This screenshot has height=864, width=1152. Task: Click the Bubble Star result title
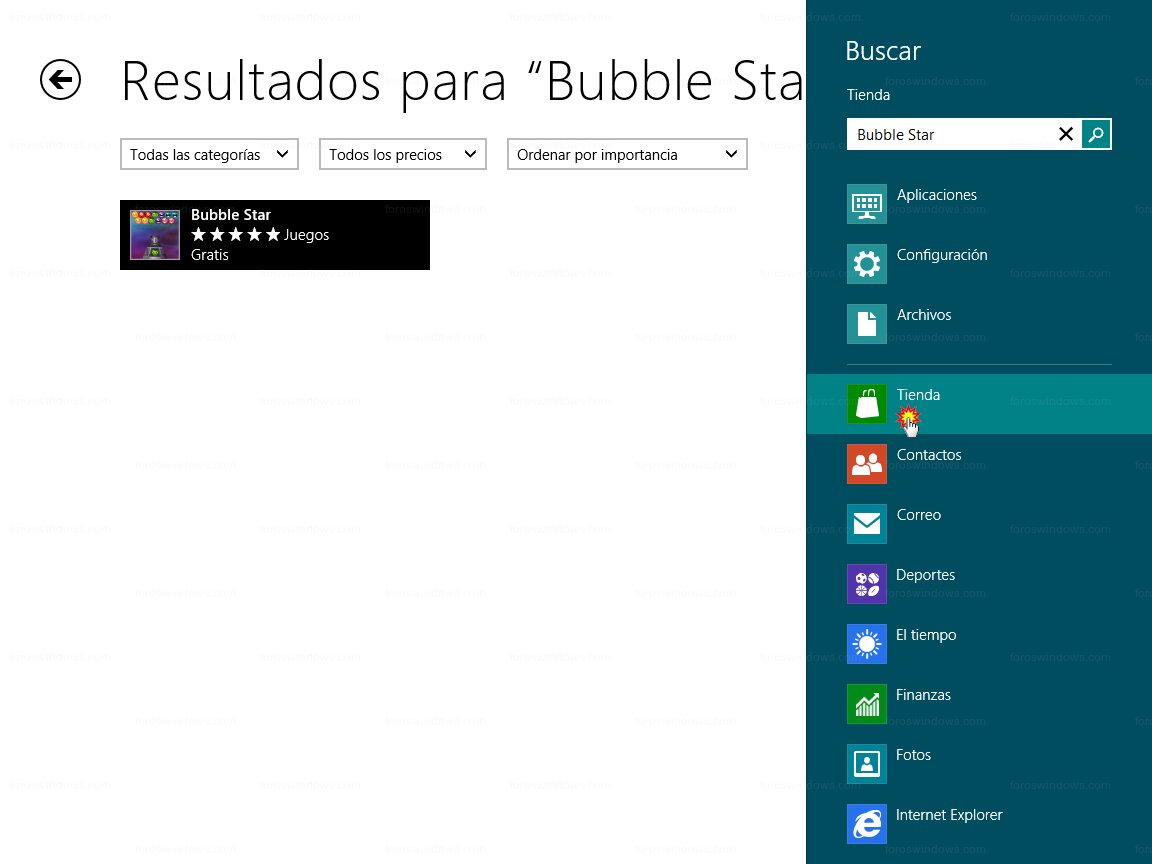tap(231, 215)
